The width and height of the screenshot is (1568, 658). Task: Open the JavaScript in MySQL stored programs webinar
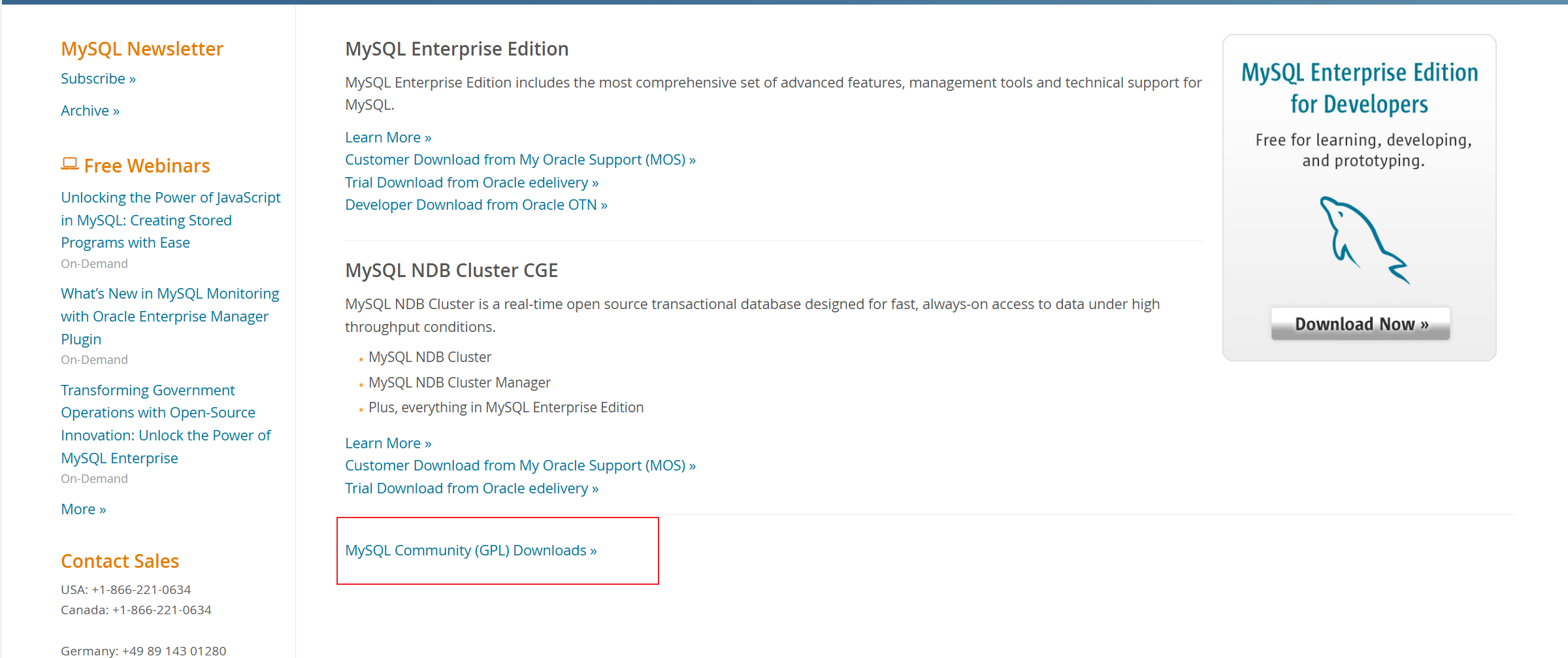[x=170, y=220]
